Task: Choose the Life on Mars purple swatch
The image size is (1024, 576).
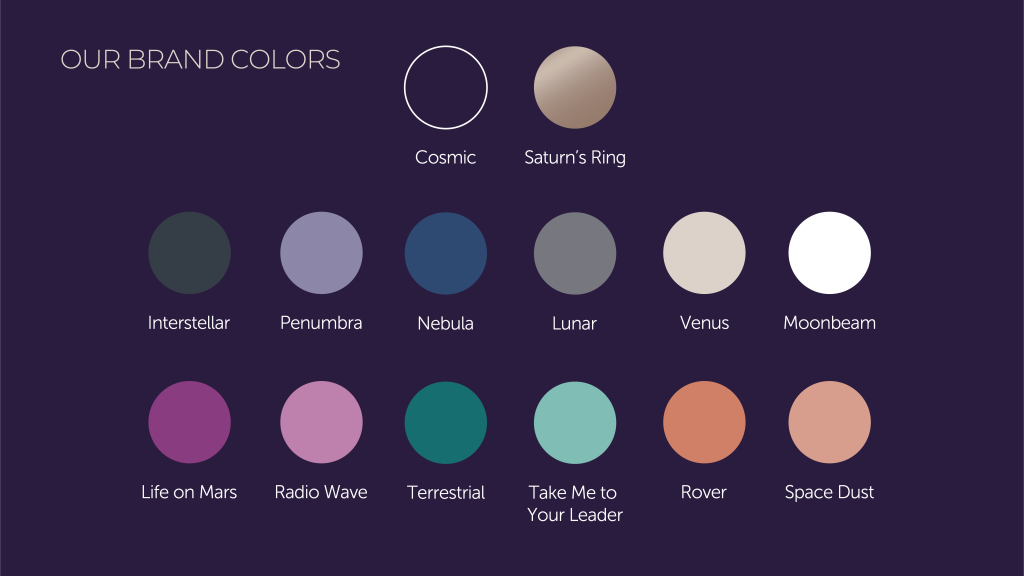Action: (x=189, y=423)
